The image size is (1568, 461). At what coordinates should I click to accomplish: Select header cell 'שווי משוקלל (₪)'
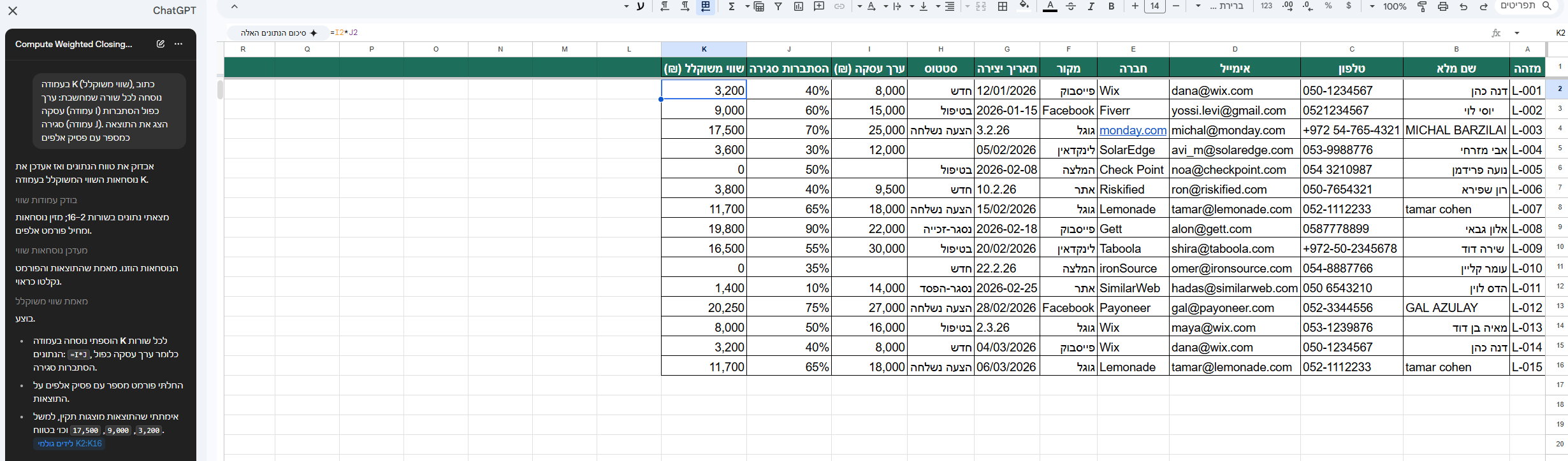click(704, 68)
